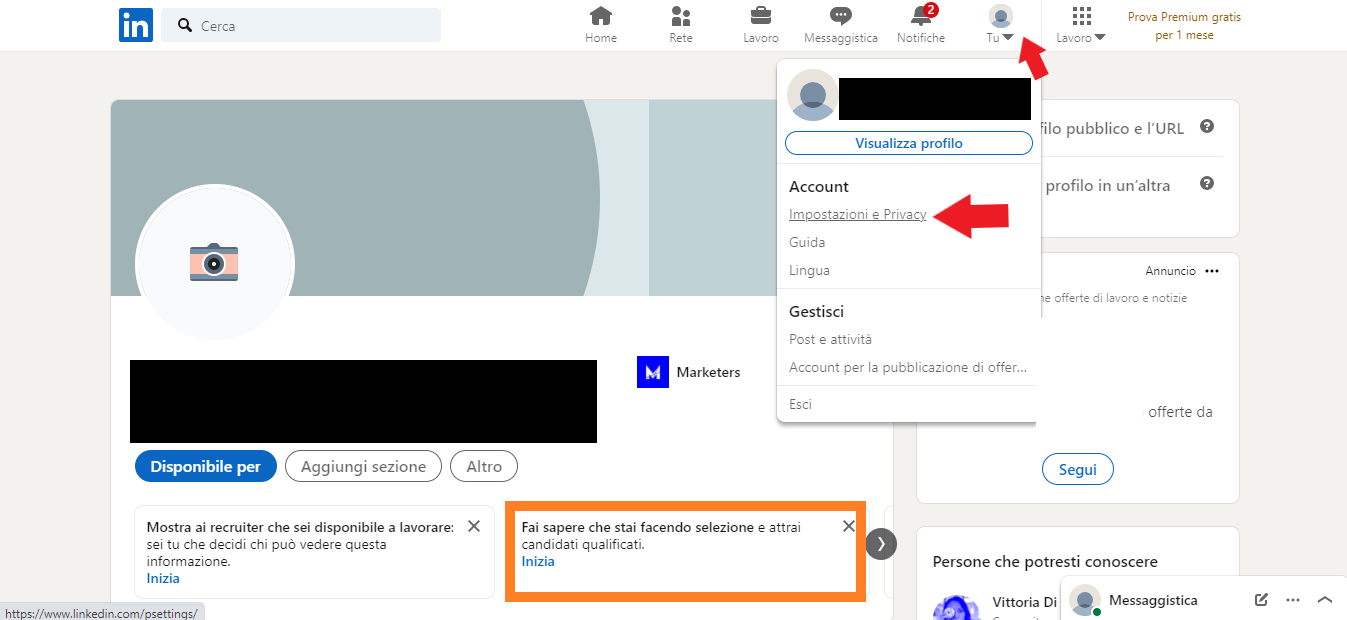
Task: Open the Tu account dropdown
Action: pos(999,25)
